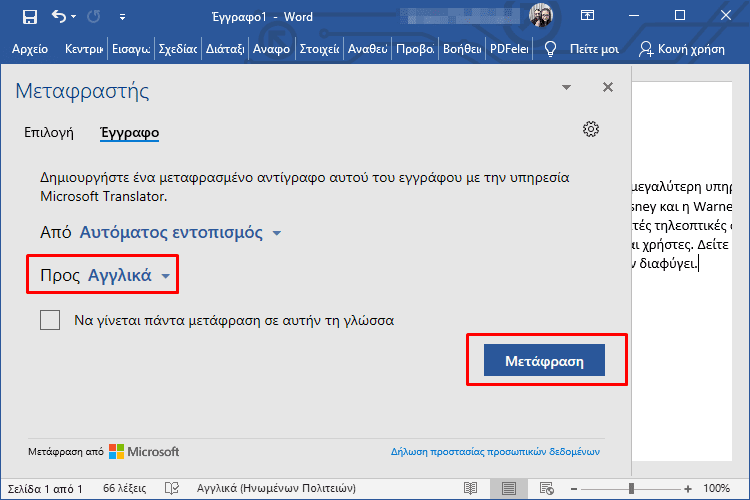Click Αγγλικά (Ηνωμένων Πολιτειών) language indicator
Screen dimensions: 750x500
tap(276, 489)
